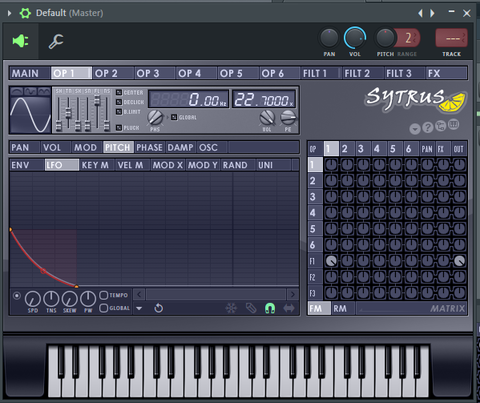Go to the previous preset arrow
This screenshot has width=480, height=403.
421,13
